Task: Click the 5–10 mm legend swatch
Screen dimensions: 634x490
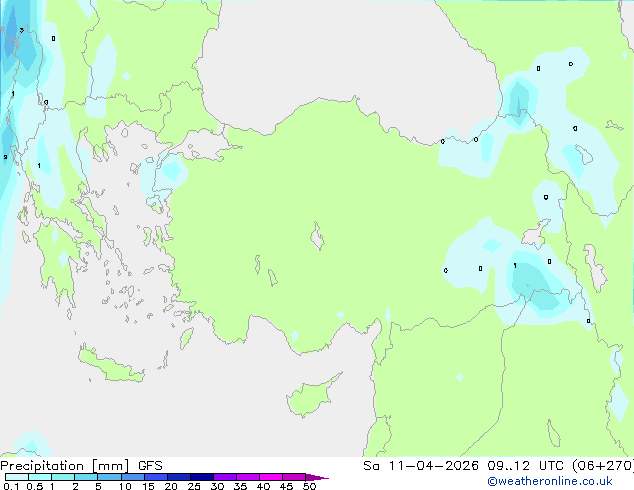Action: click(109, 477)
